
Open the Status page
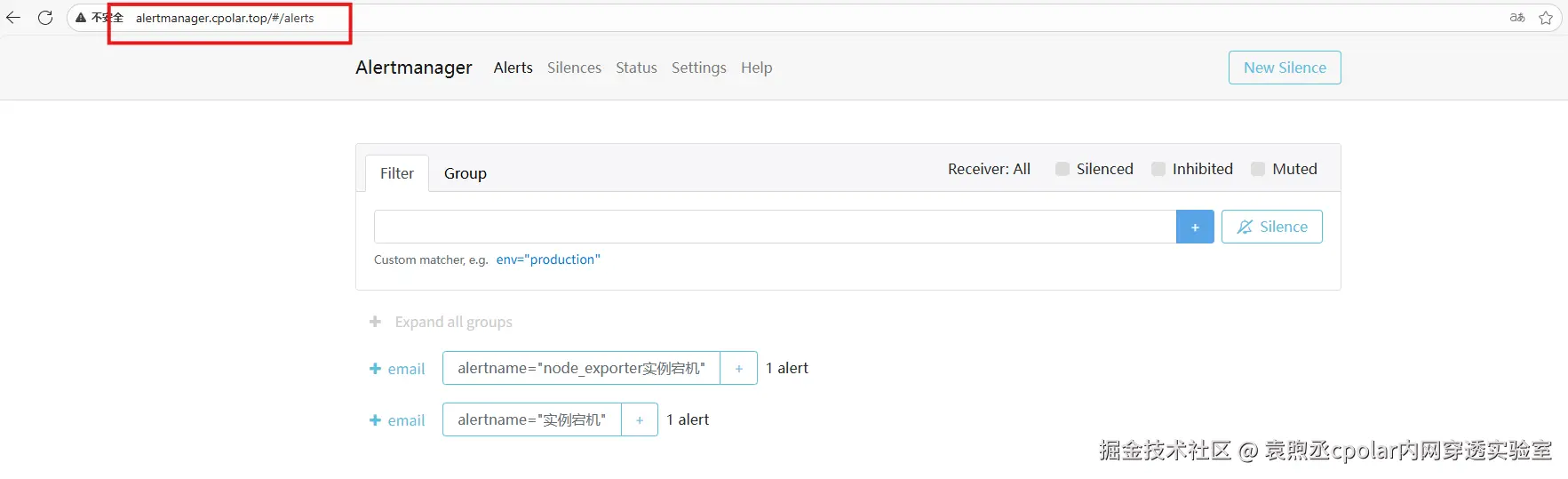pyautogui.click(x=636, y=68)
